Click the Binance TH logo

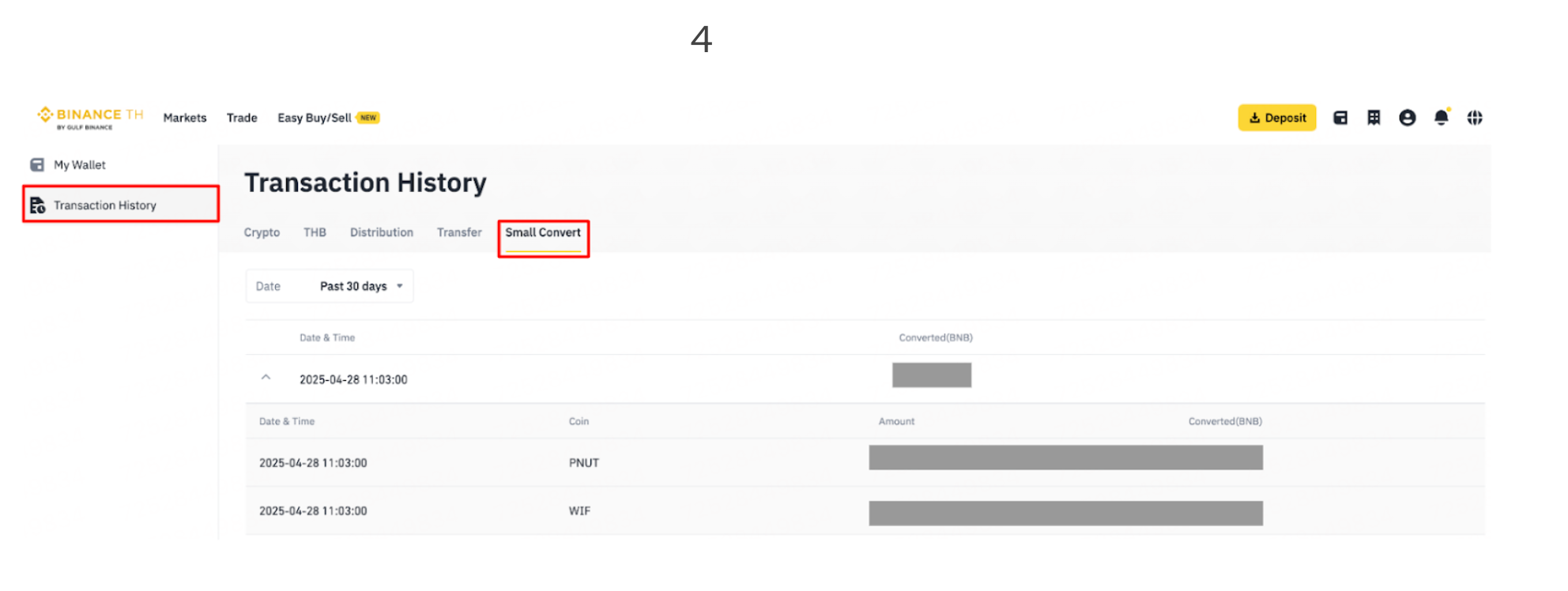pos(90,118)
